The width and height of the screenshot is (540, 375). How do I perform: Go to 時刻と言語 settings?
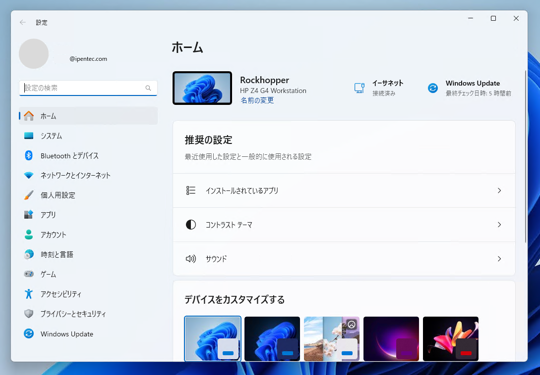(88, 254)
